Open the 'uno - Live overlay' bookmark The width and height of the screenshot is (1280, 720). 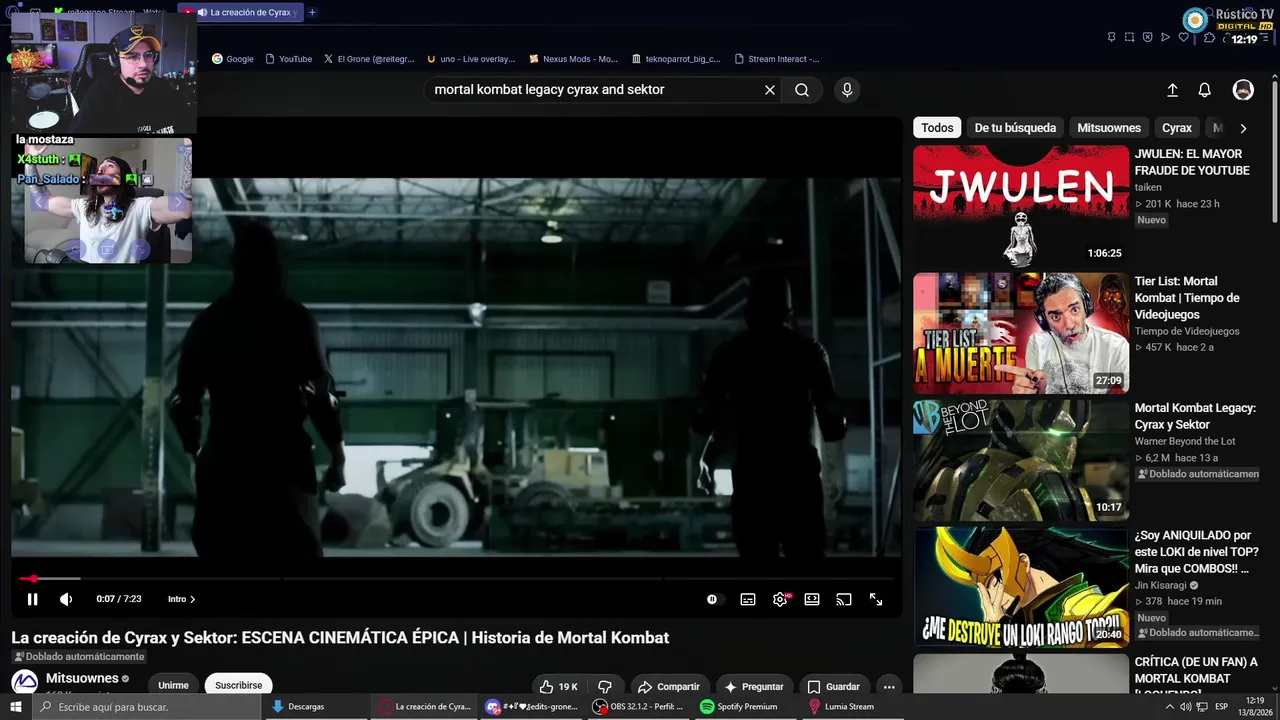(471, 59)
